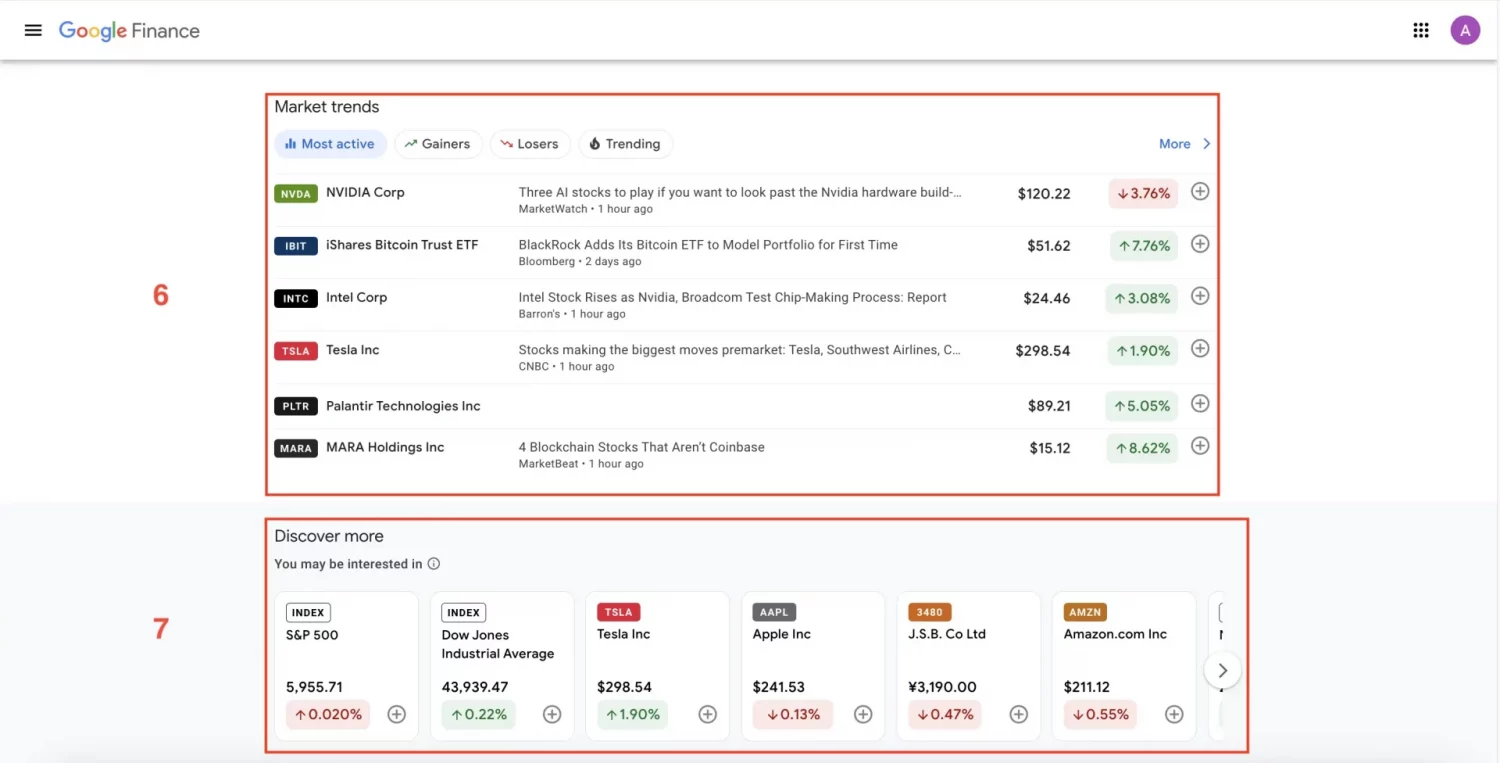Click Dow Jones change 0.22% badge
1500x763 pixels.
coord(478,714)
